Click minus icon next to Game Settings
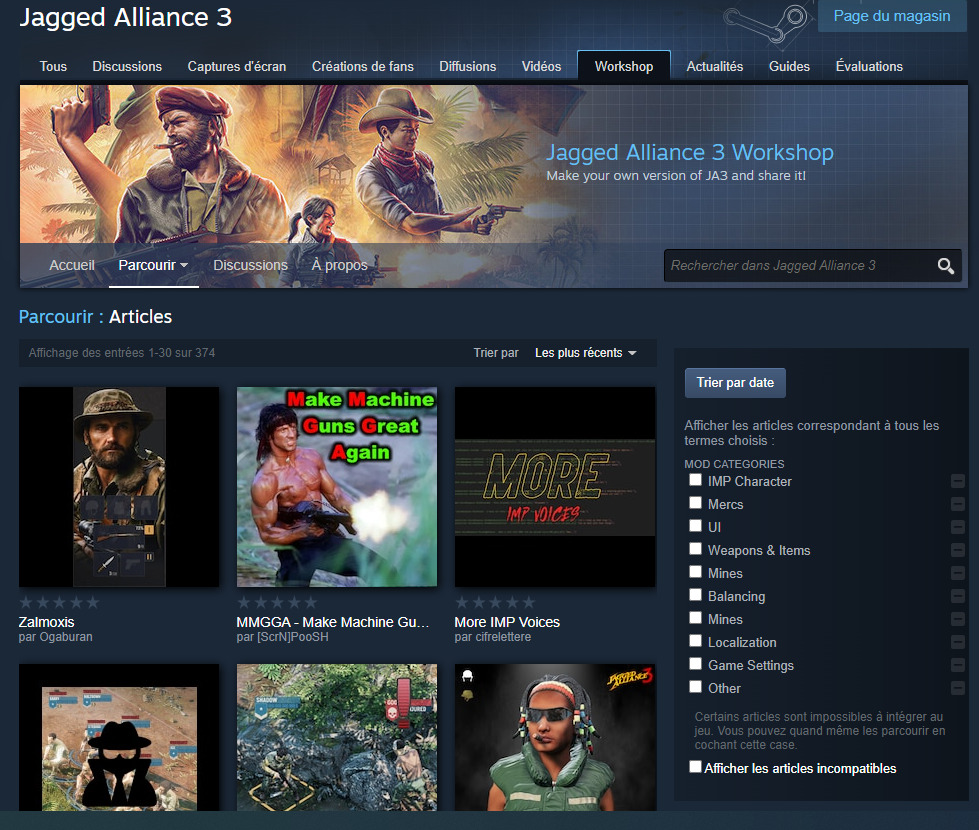Viewport: 979px width, 830px height. (x=957, y=665)
